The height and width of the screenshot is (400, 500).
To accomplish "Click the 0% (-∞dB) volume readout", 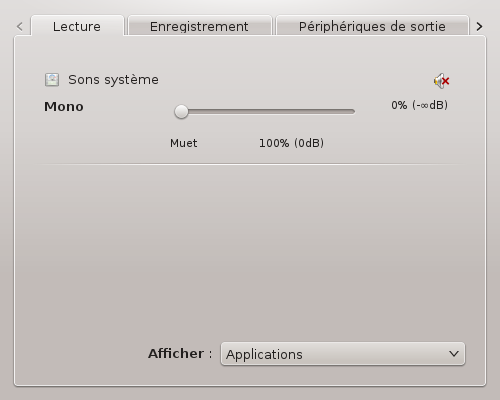I will 419,105.
